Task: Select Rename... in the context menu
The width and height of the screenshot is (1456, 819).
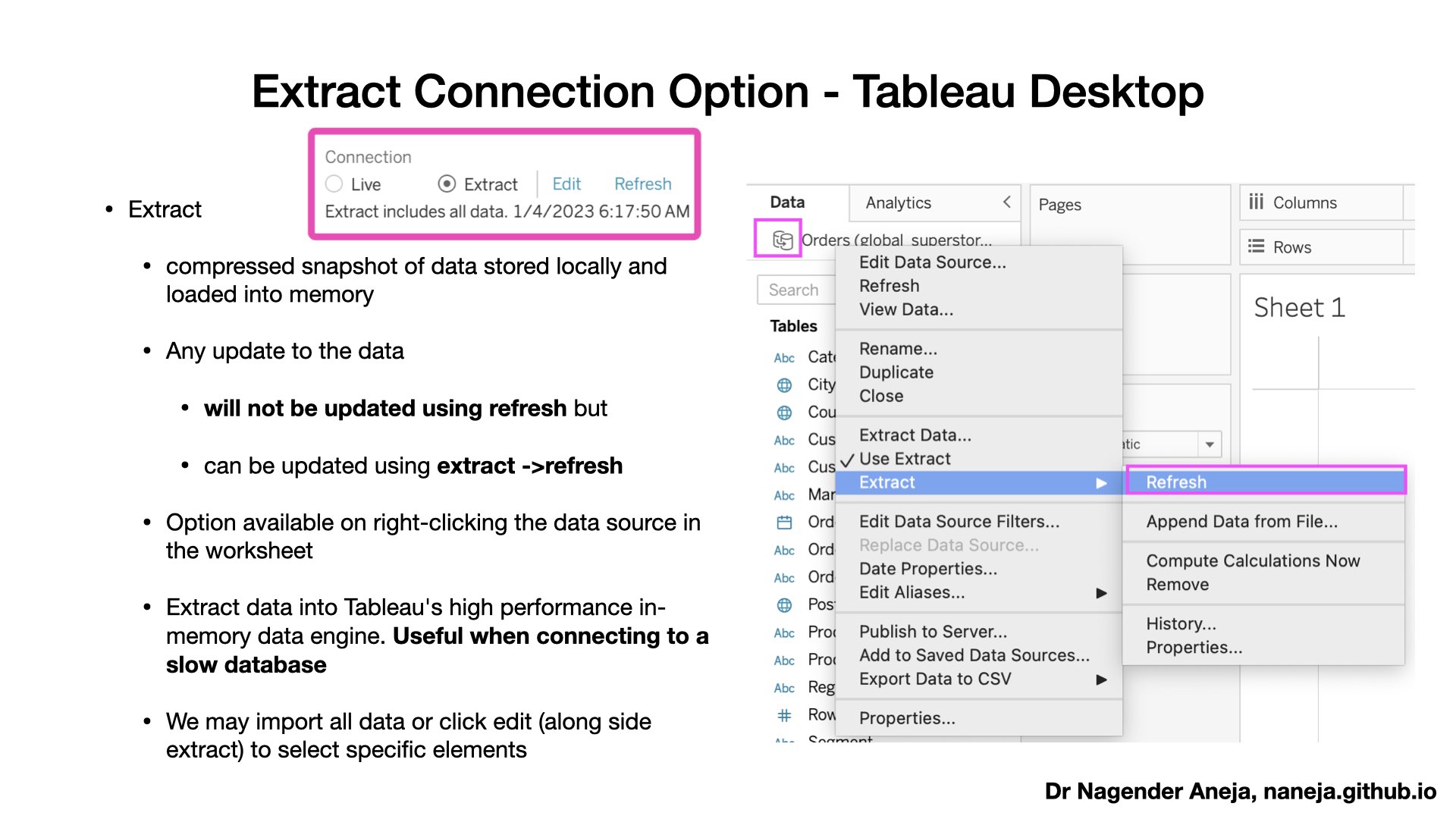Action: point(898,349)
